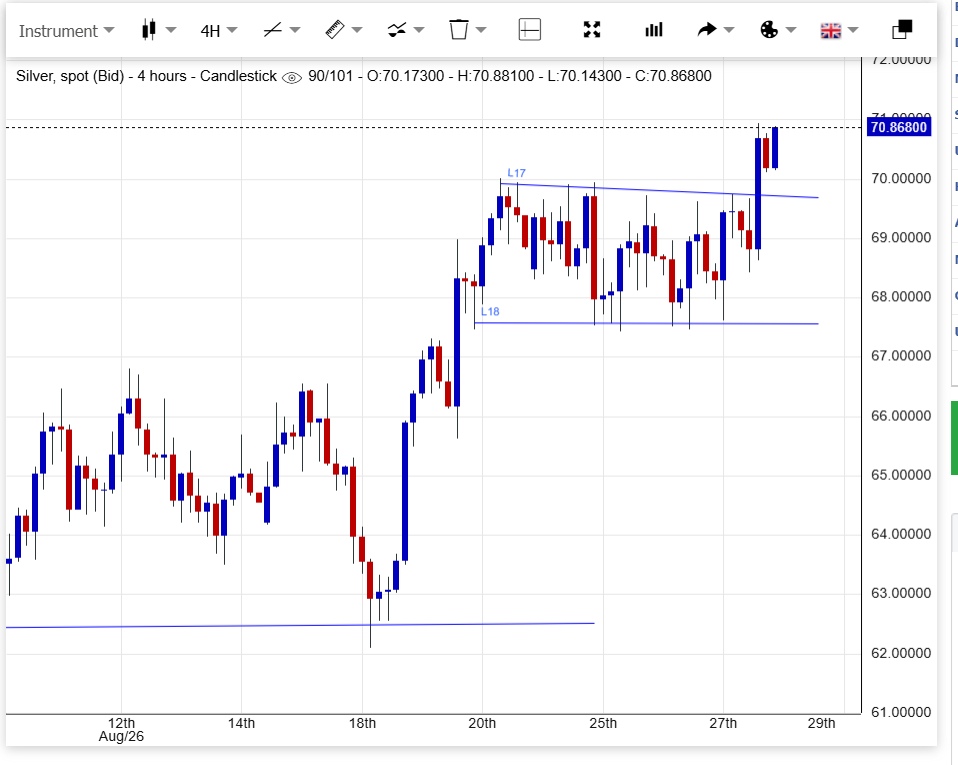Click the fullscreen expand arrows icon
This screenshot has height=765, width=958.
[592, 29]
